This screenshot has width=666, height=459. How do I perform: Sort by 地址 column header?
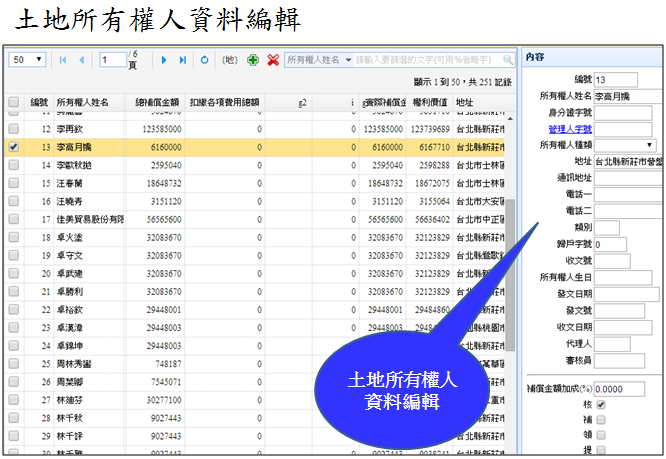point(479,102)
